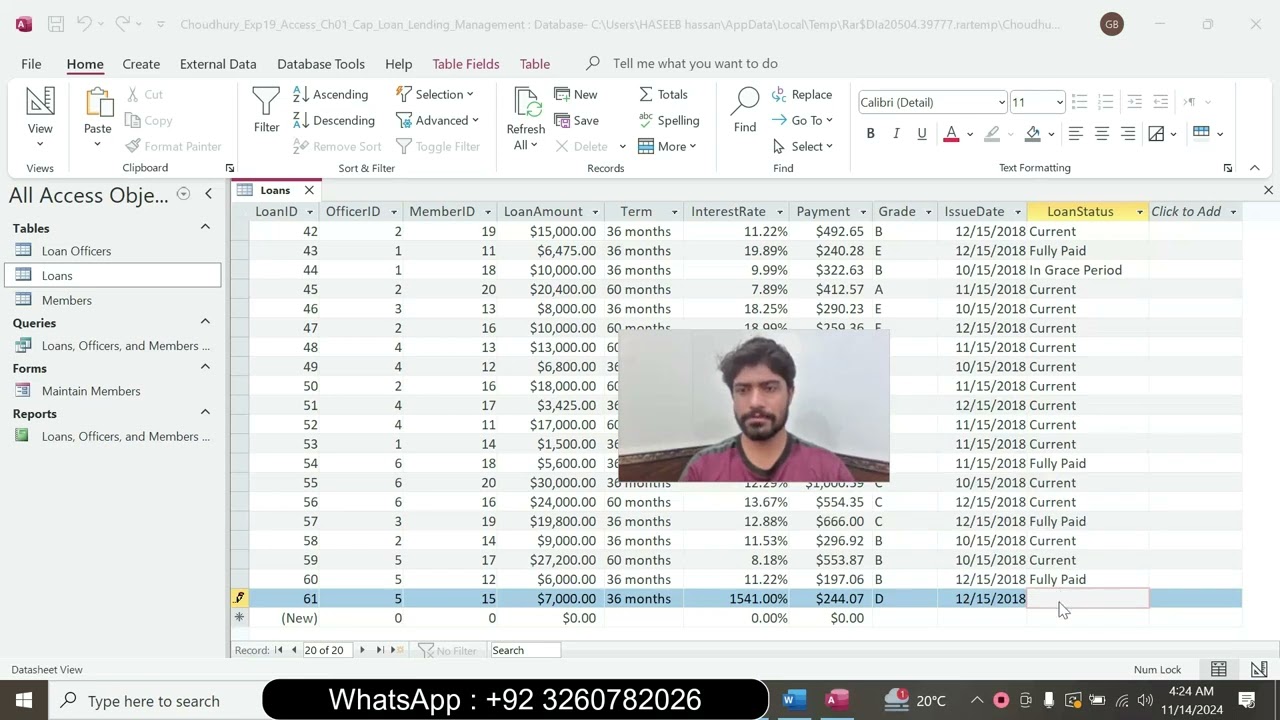
Task: Collapse the Tables group
Action: (205, 228)
